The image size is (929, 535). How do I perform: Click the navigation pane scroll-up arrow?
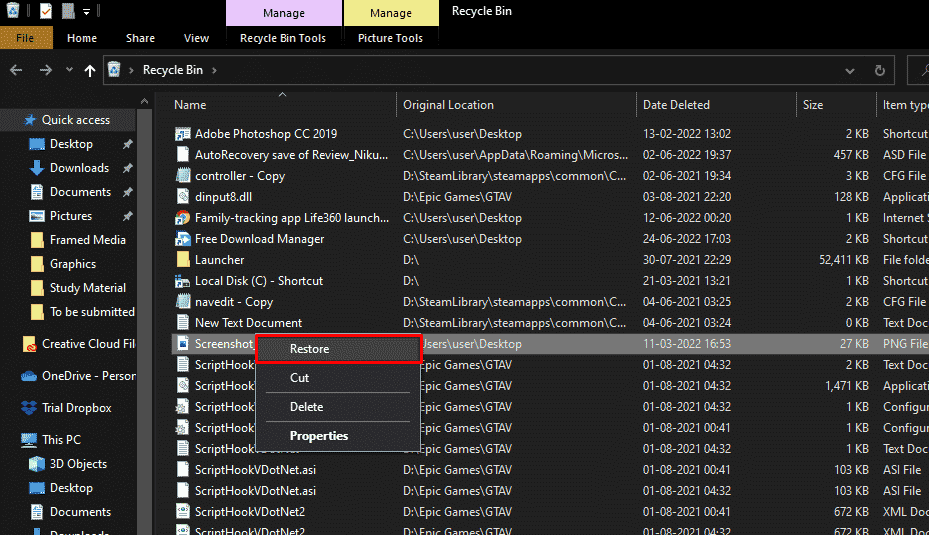pos(145,102)
